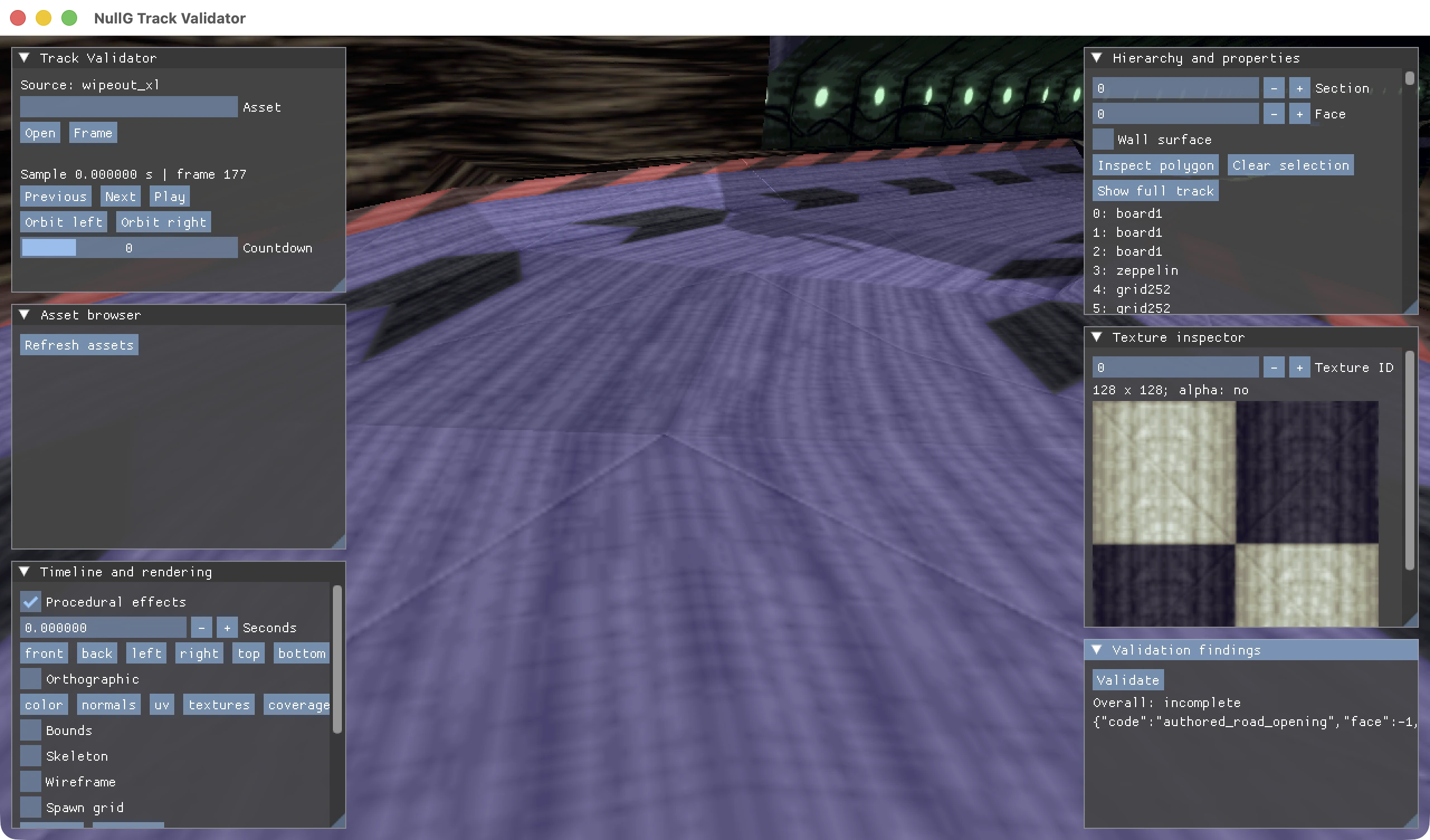Click Show full track
Screen dimensions: 1430x840
[x=1155, y=190]
